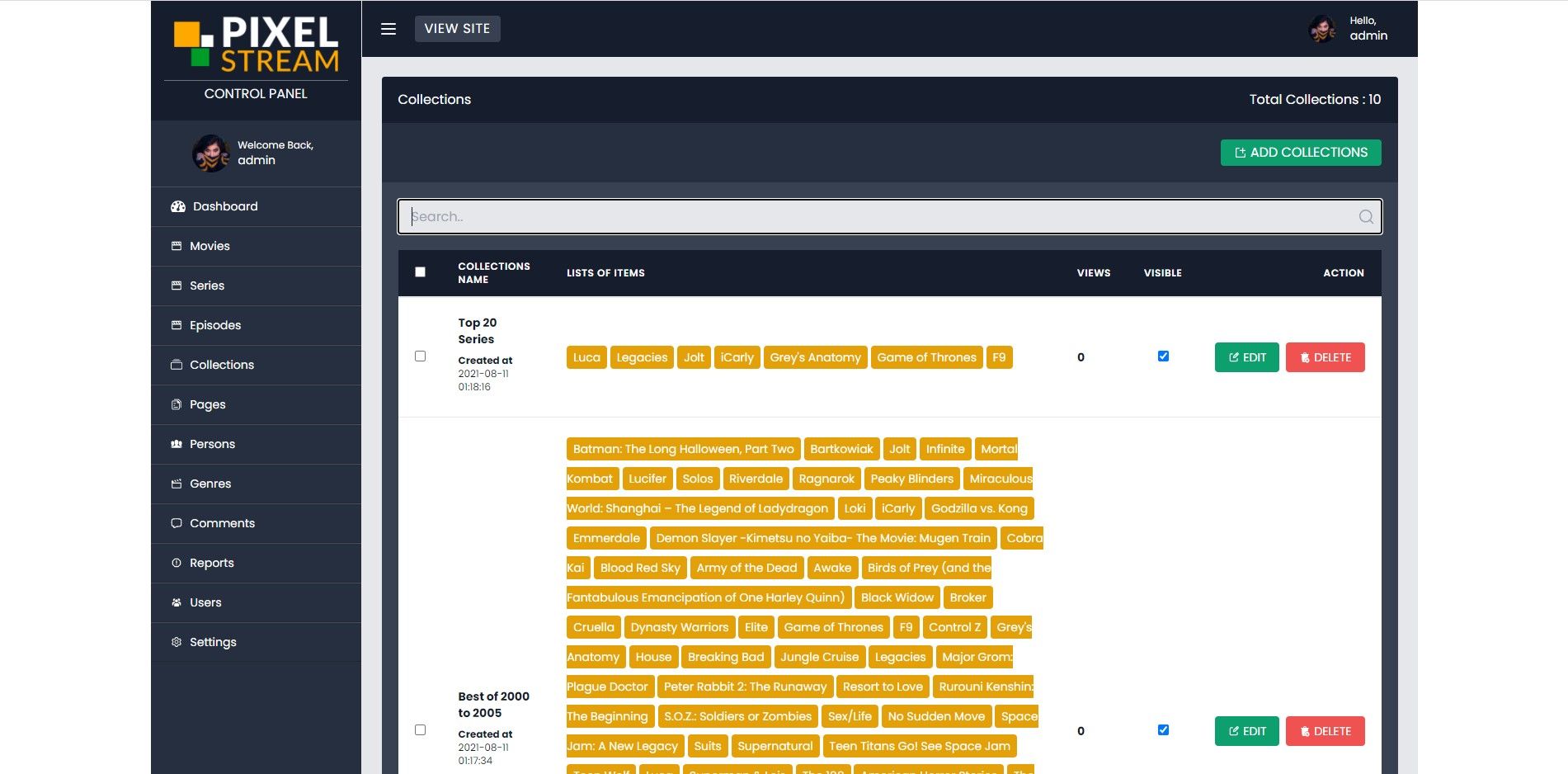
Task: Click the Peaky Blinders tag
Action: (911, 479)
